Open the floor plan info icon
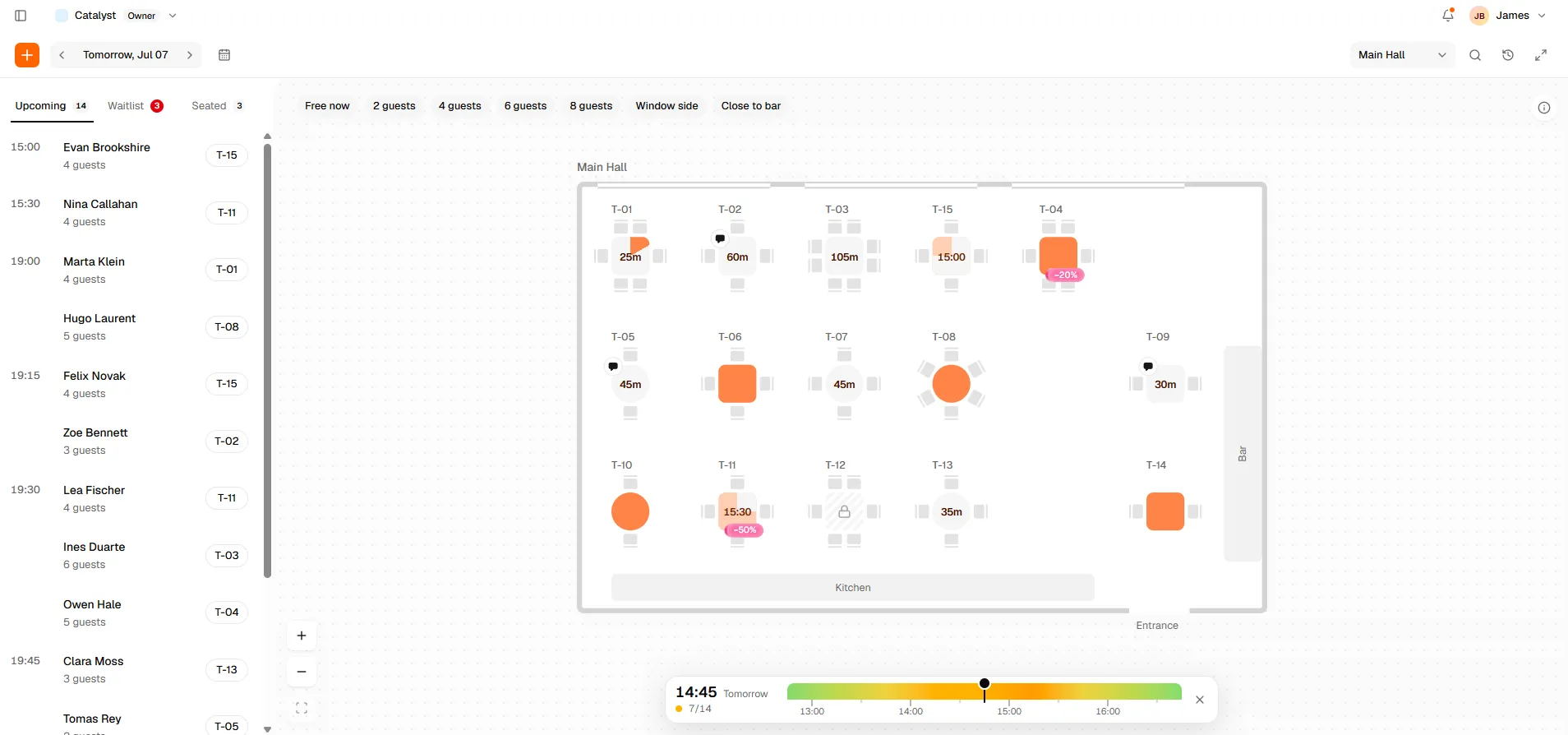The width and height of the screenshot is (1568, 735). [x=1544, y=108]
